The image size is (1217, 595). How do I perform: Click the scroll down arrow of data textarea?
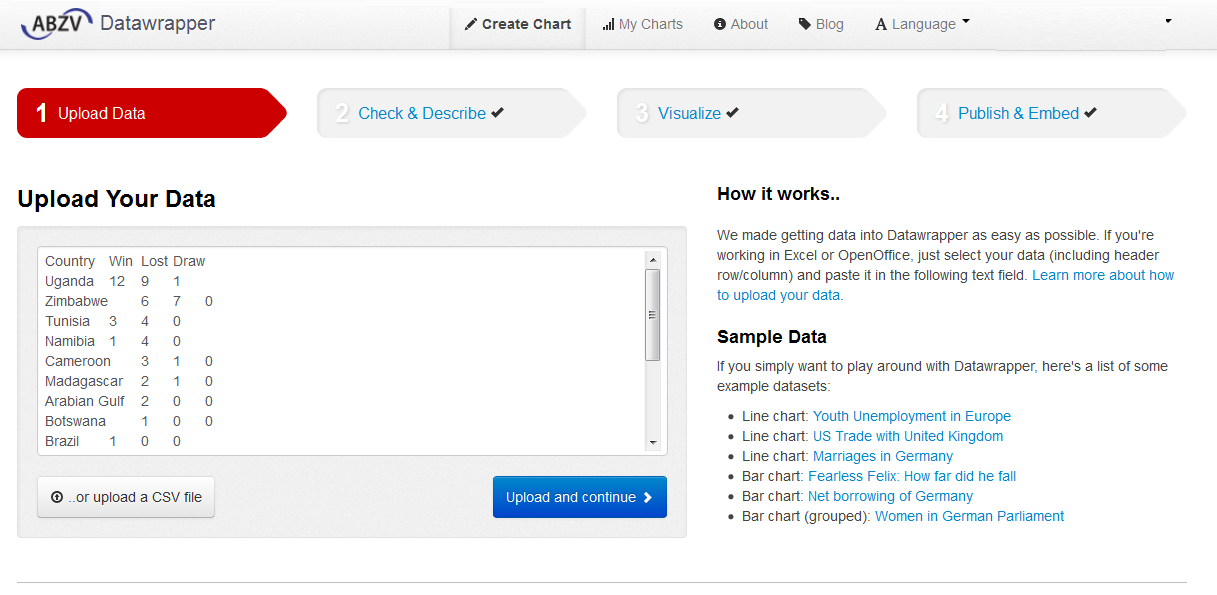[653, 442]
